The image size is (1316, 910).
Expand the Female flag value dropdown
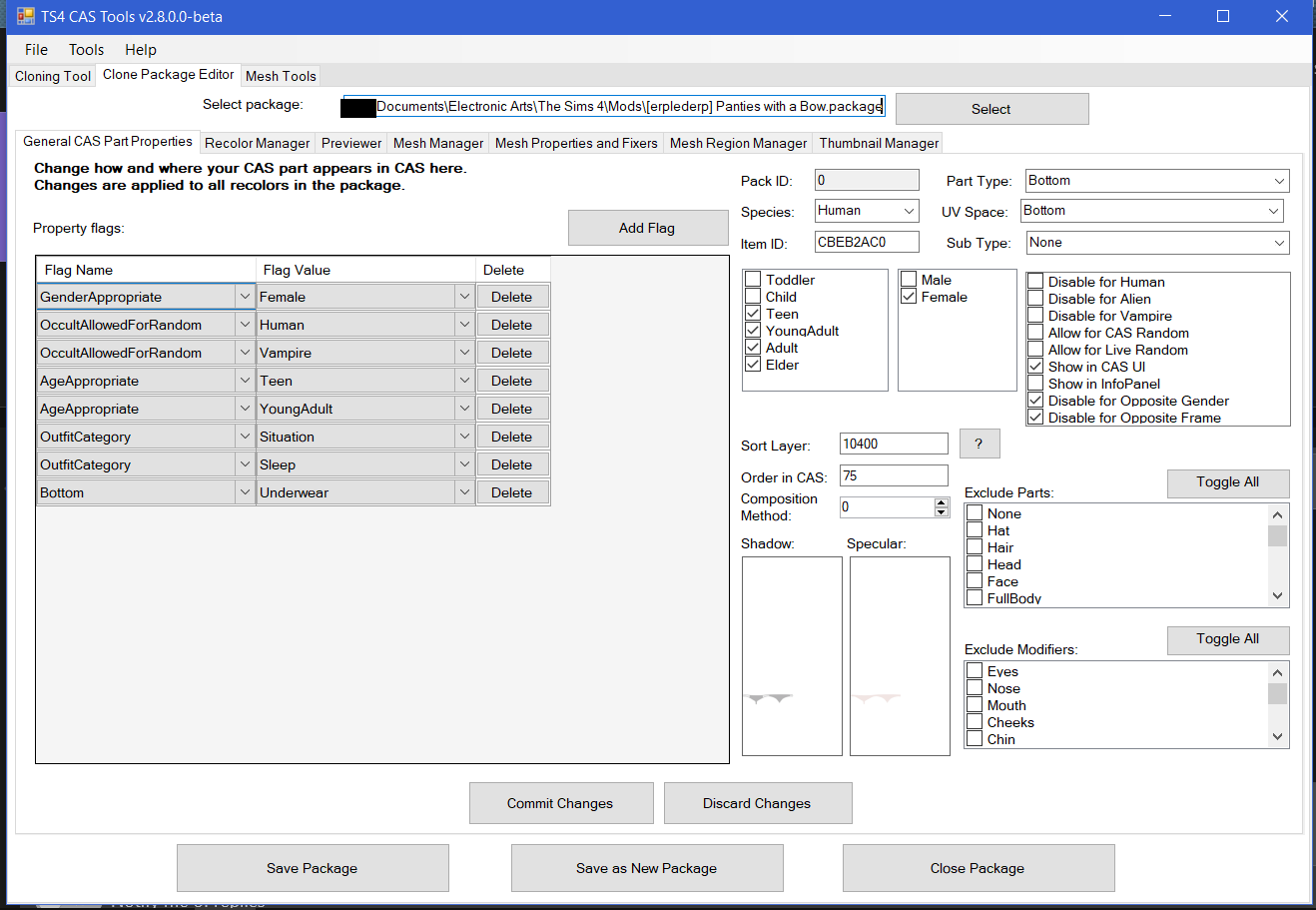[464, 297]
